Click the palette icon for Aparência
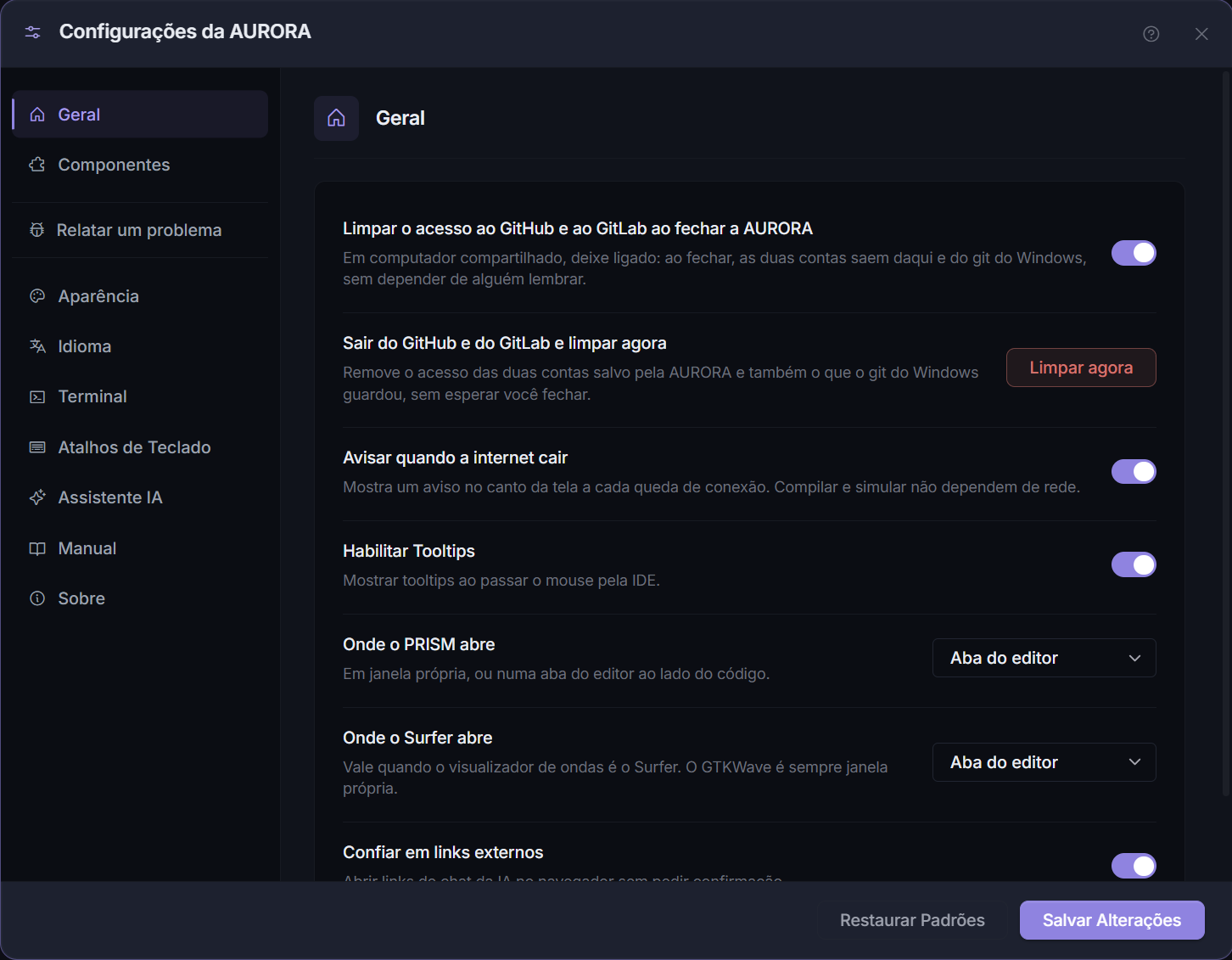The width and height of the screenshot is (1232, 960). [x=37, y=296]
